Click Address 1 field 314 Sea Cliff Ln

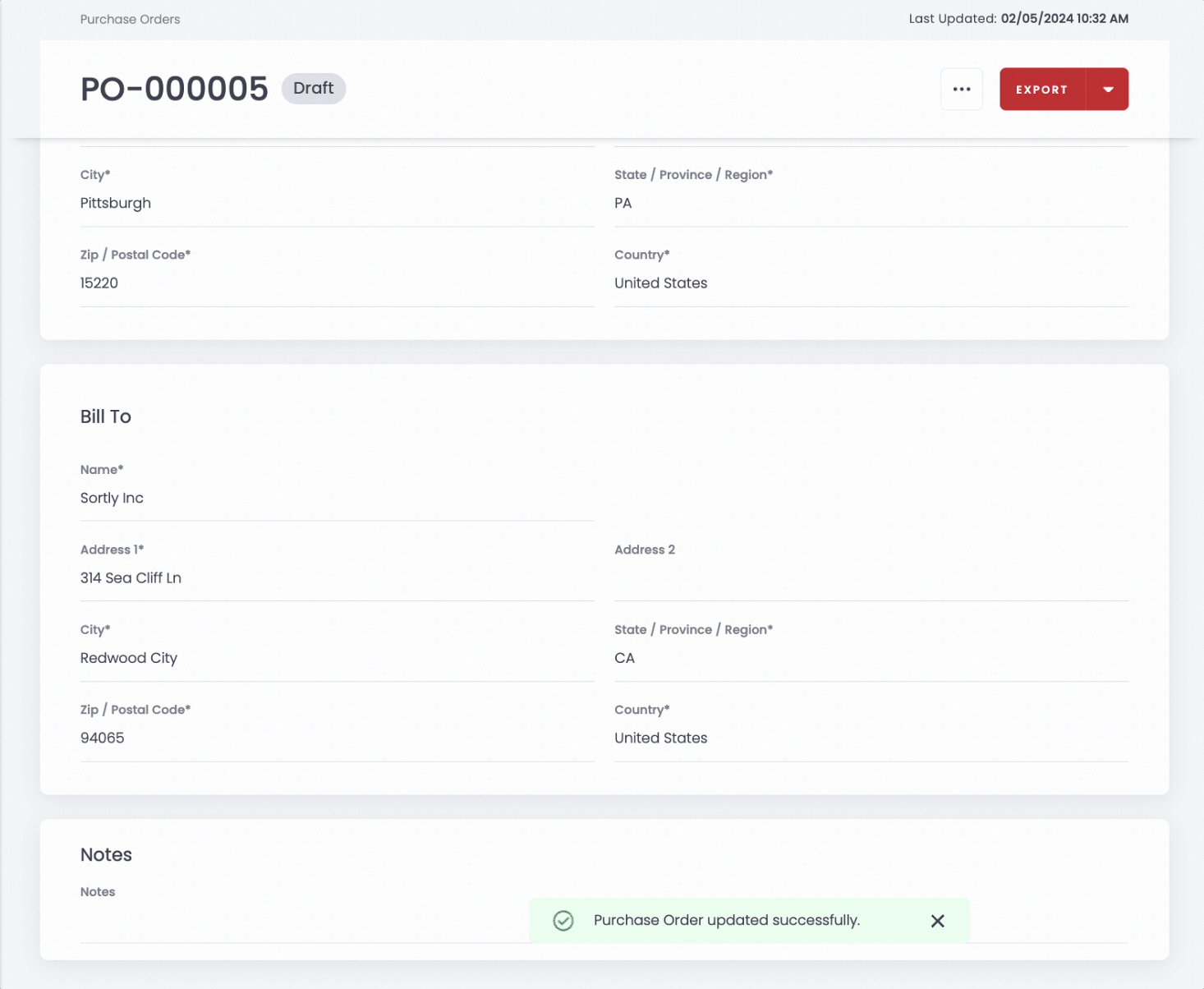[x=337, y=578]
